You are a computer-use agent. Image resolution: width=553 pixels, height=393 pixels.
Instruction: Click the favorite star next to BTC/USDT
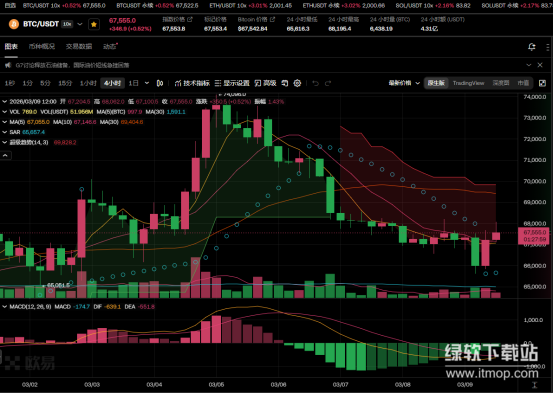point(94,24)
